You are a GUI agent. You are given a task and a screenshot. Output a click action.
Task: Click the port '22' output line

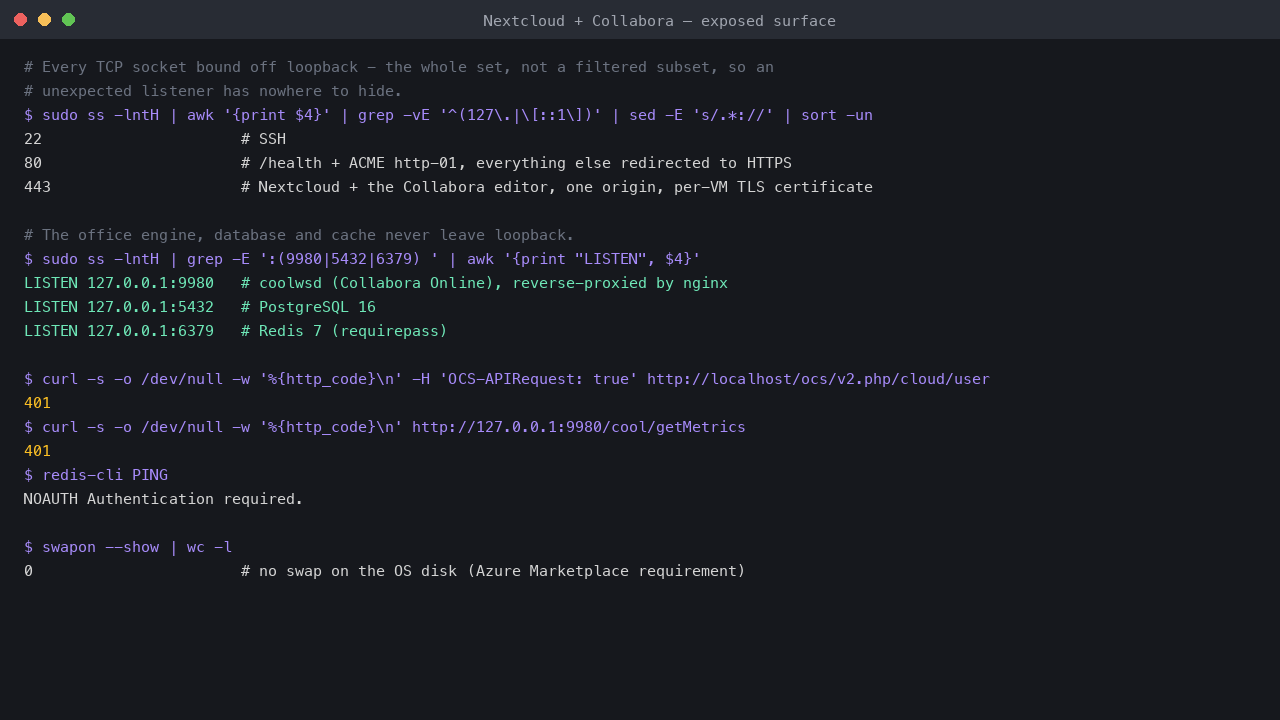155,139
